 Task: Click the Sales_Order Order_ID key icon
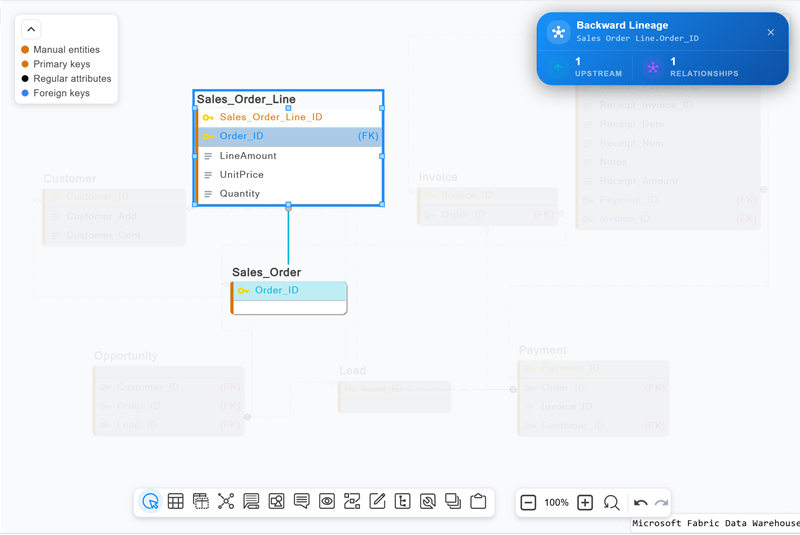[243, 291]
